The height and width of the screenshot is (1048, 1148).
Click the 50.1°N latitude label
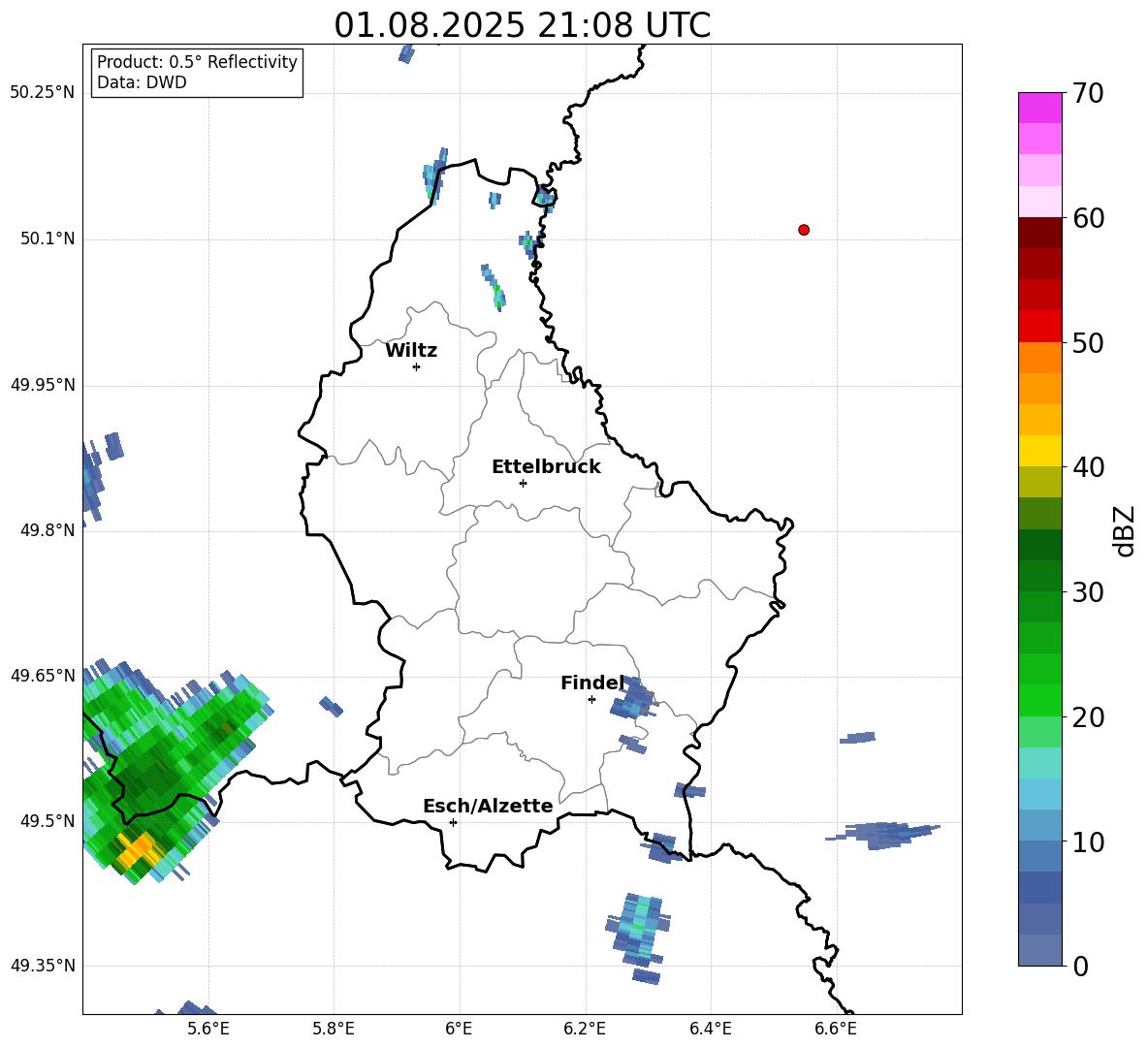[x=48, y=238]
